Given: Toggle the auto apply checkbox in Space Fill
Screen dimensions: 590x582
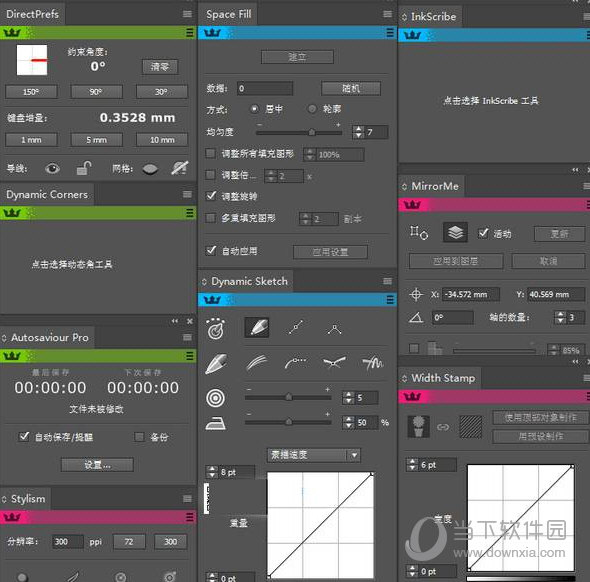Looking at the screenshot, I should coord(211,250).
